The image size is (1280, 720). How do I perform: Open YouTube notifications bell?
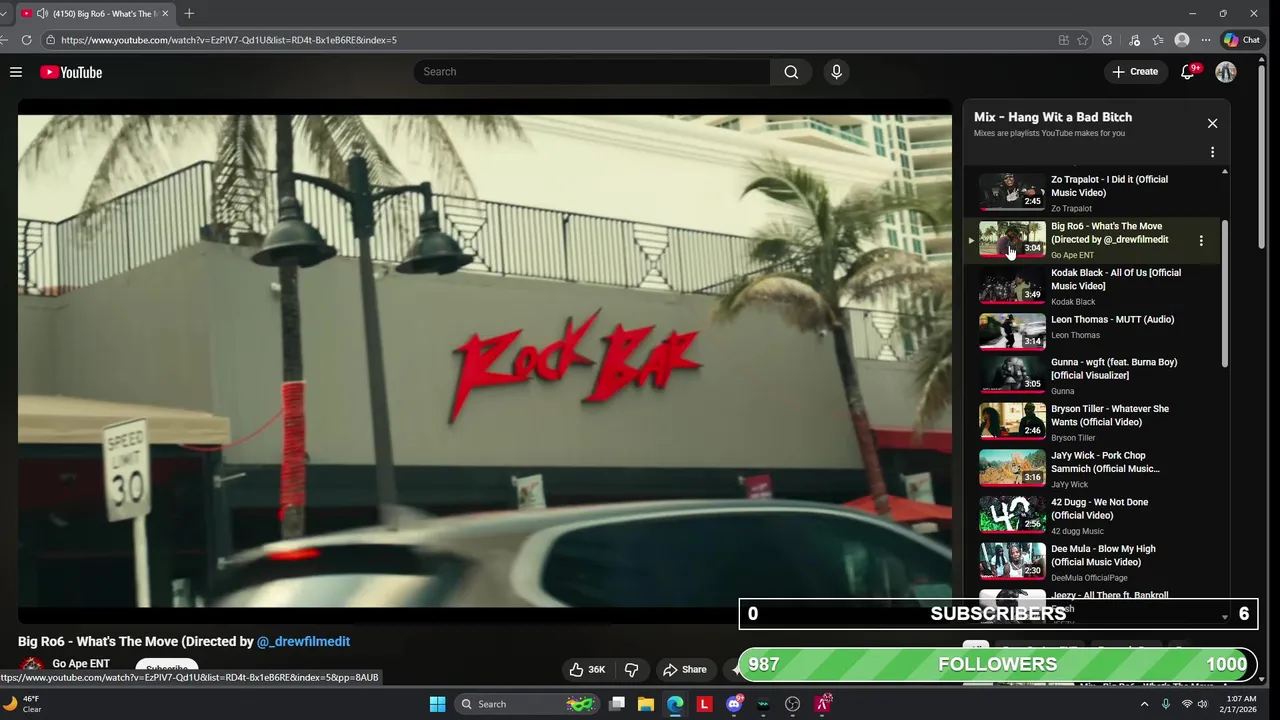[1188, 72]
